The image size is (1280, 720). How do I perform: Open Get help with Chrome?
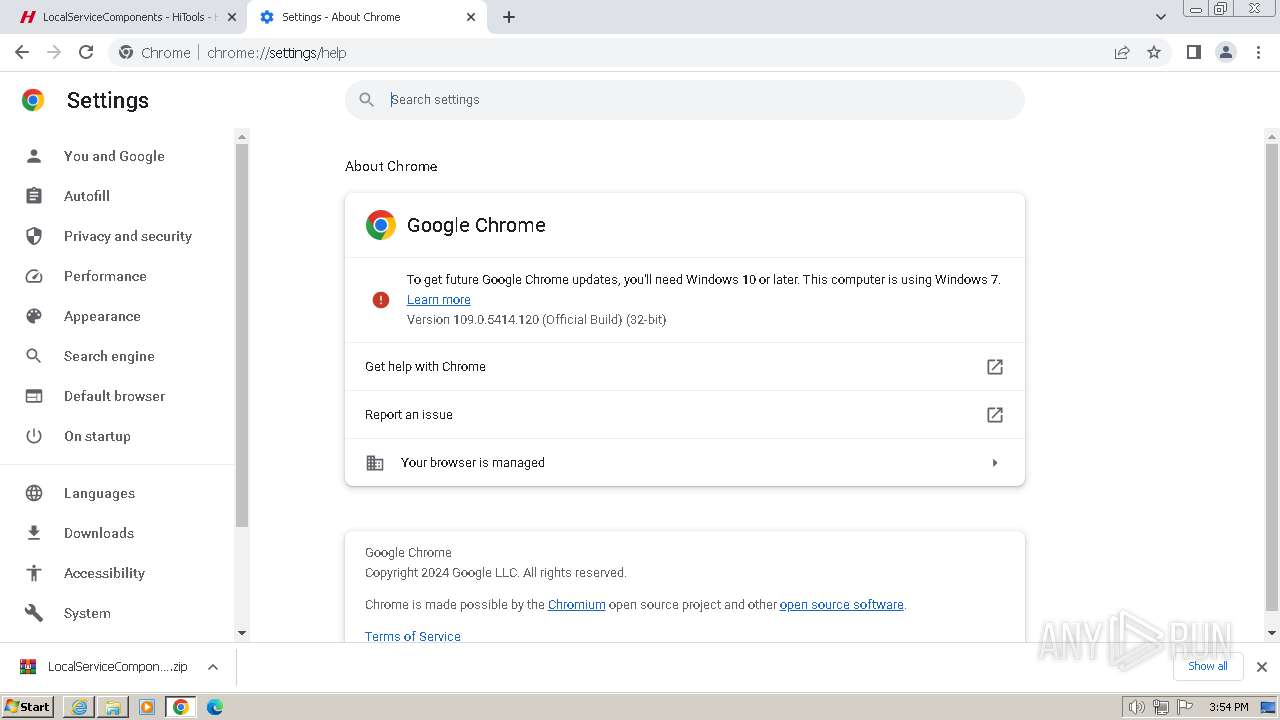click(x=685, y=367)
